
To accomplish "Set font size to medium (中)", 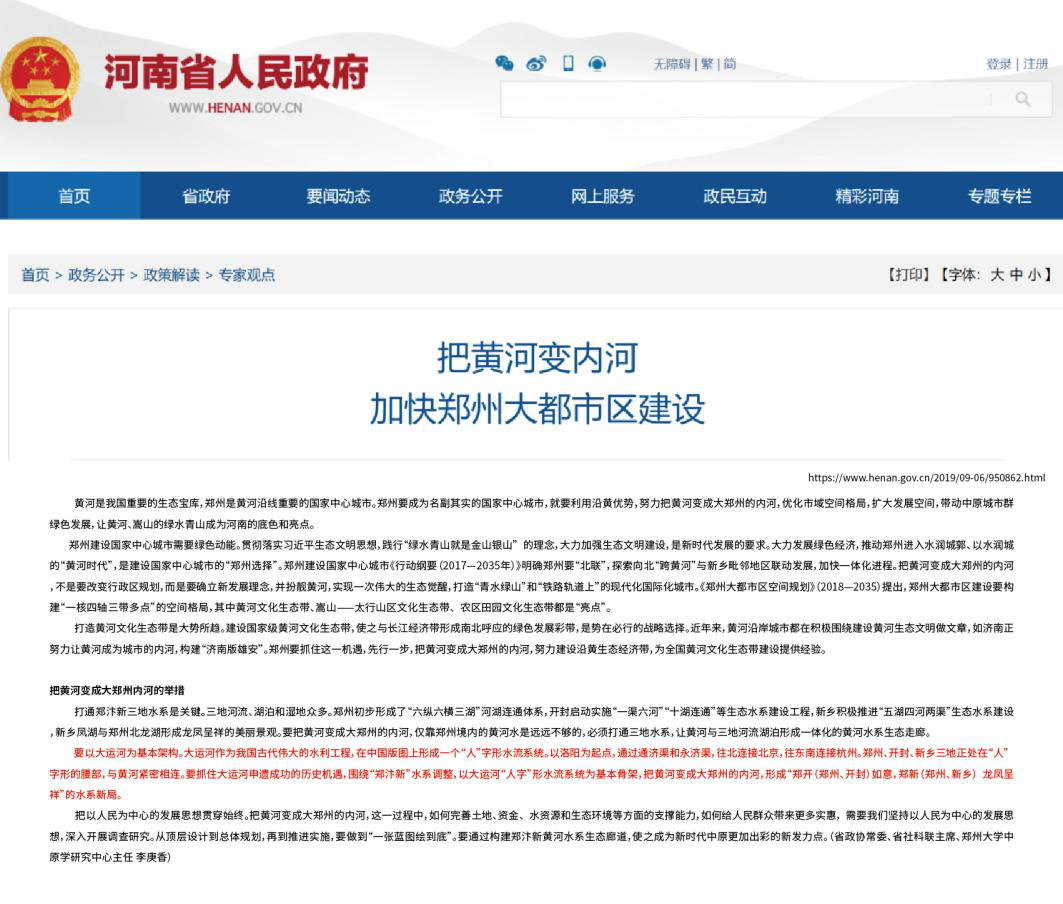I will 1016,275.
